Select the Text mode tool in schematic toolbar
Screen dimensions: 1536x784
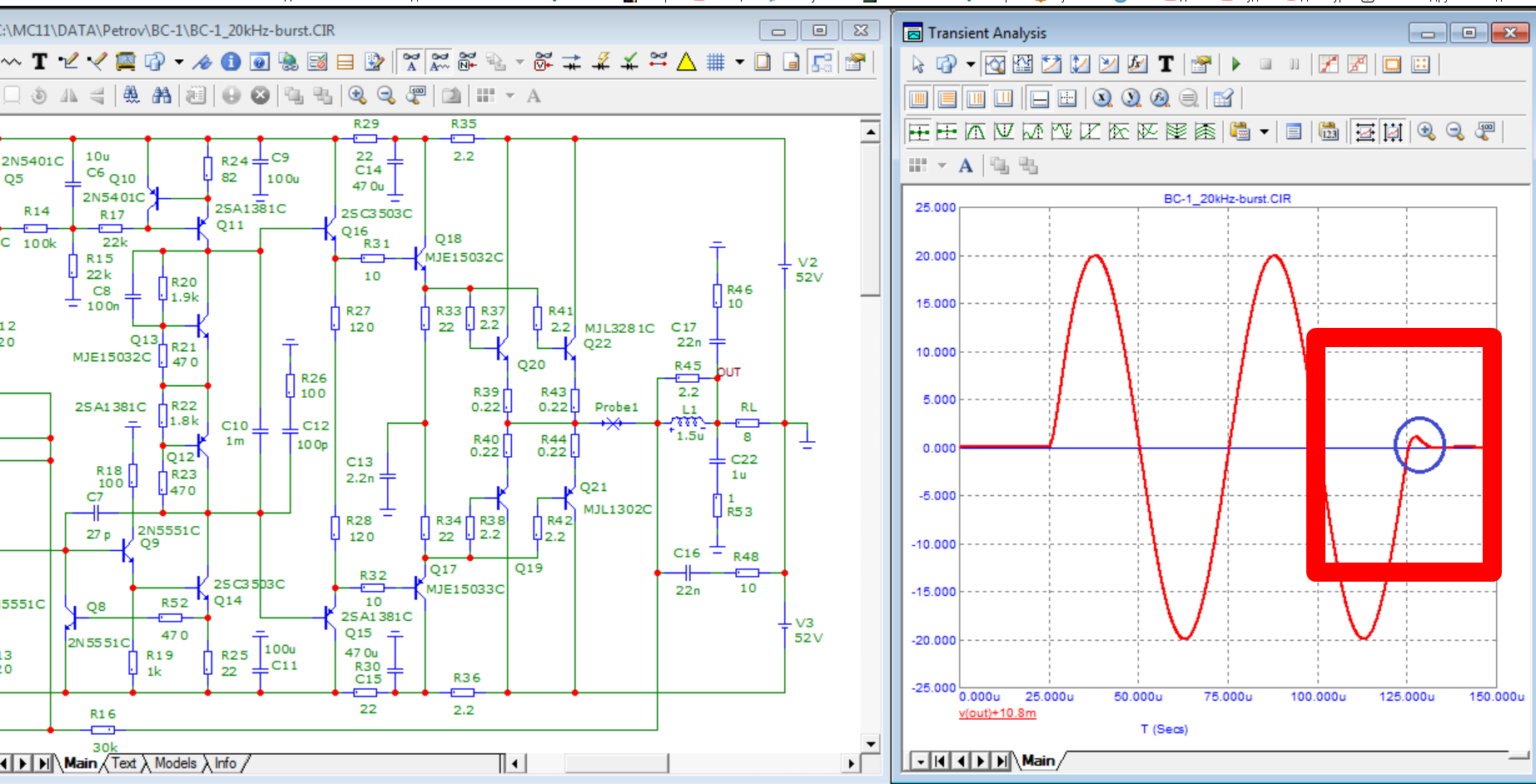[39, 62]
